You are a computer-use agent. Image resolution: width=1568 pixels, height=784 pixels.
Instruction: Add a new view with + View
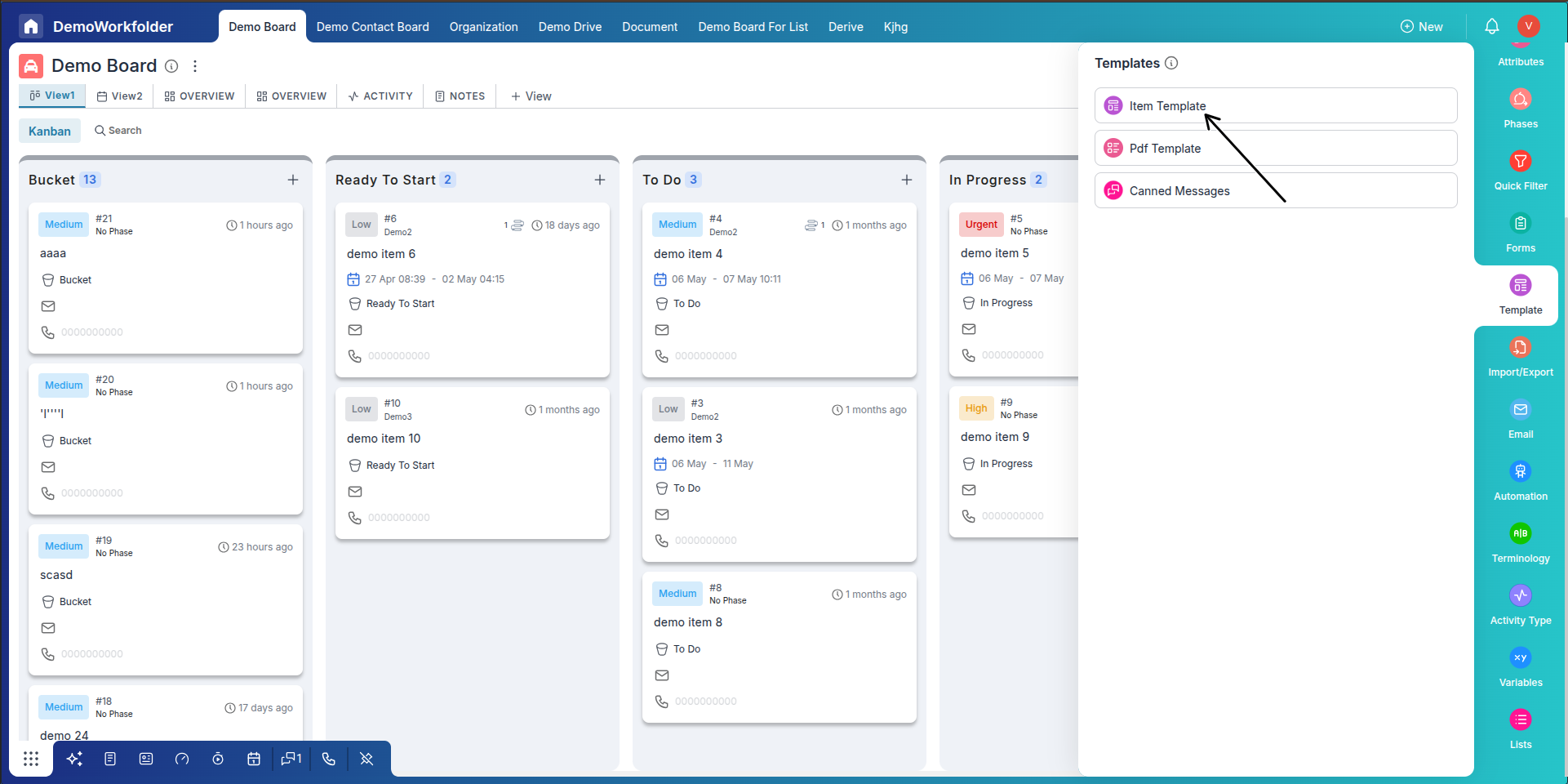531,96
